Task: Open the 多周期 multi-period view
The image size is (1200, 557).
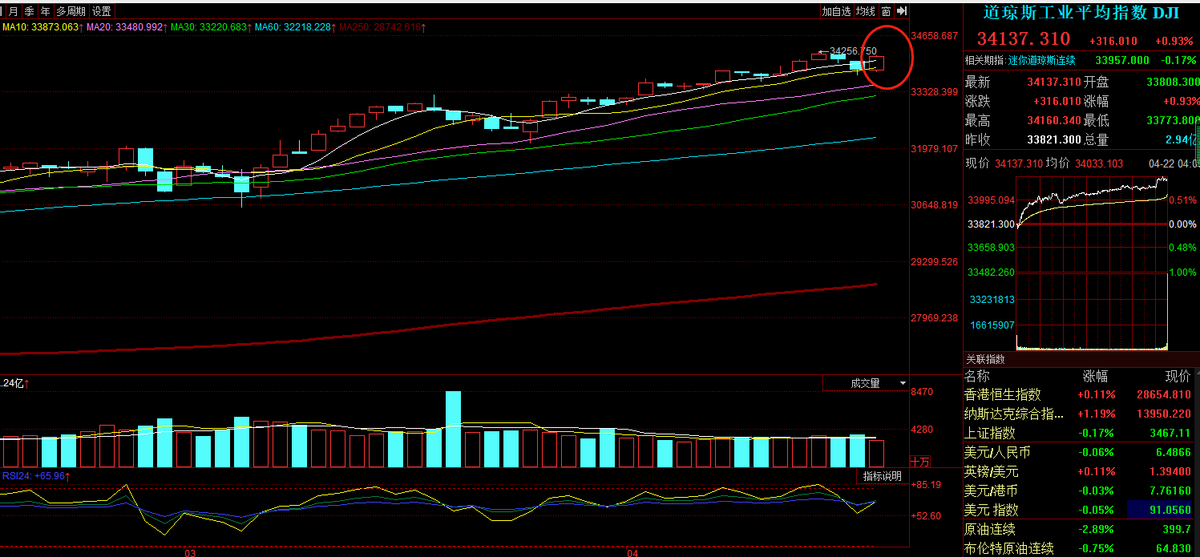Action: 70,11
